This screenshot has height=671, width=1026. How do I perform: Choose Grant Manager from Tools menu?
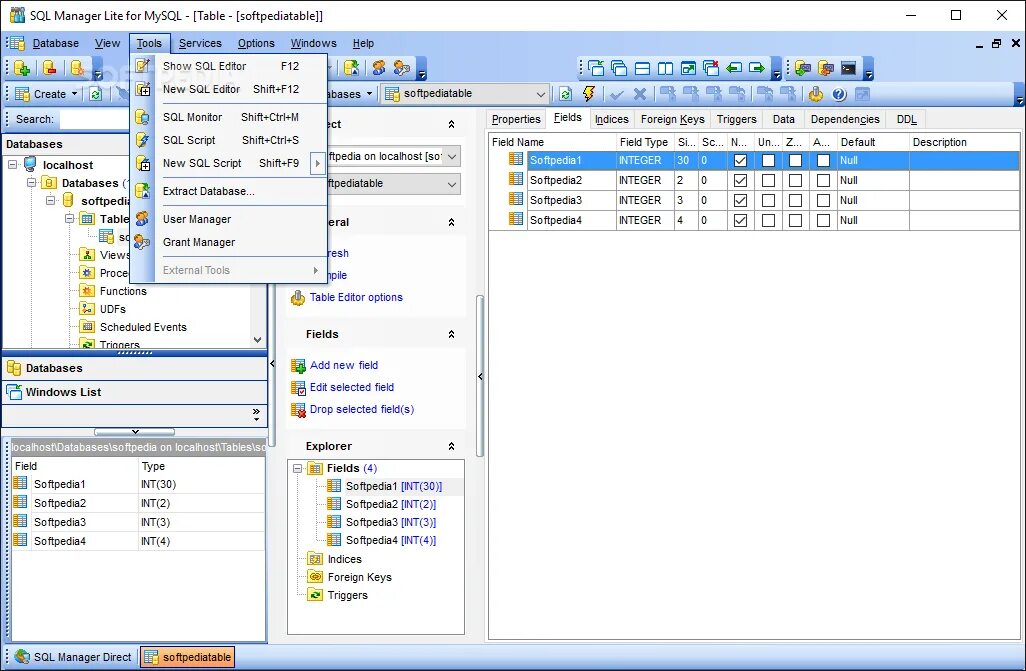tap(199, 242)
